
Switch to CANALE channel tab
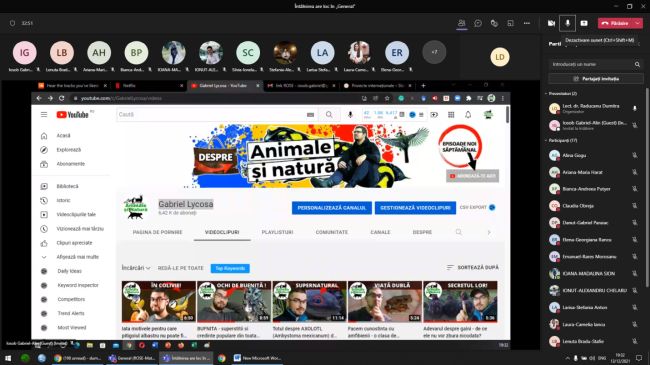[x=380, y=232]
